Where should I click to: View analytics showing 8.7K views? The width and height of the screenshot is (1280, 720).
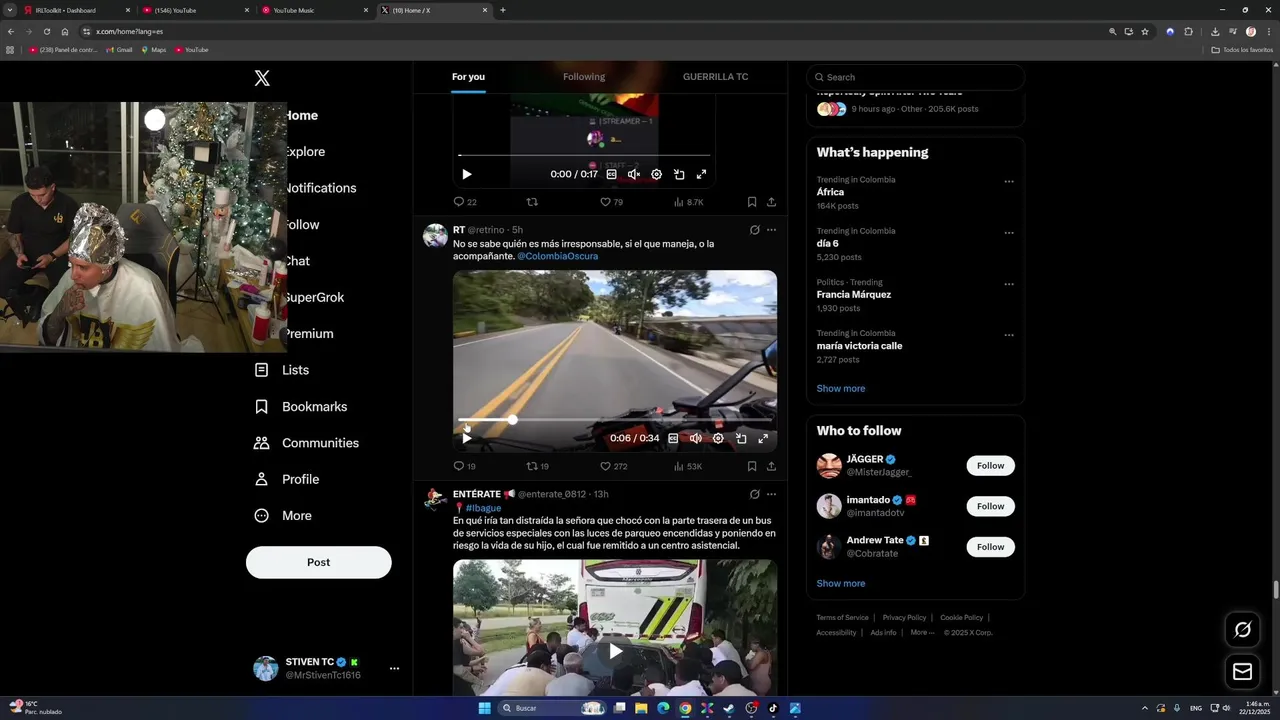tap(688, 202)
